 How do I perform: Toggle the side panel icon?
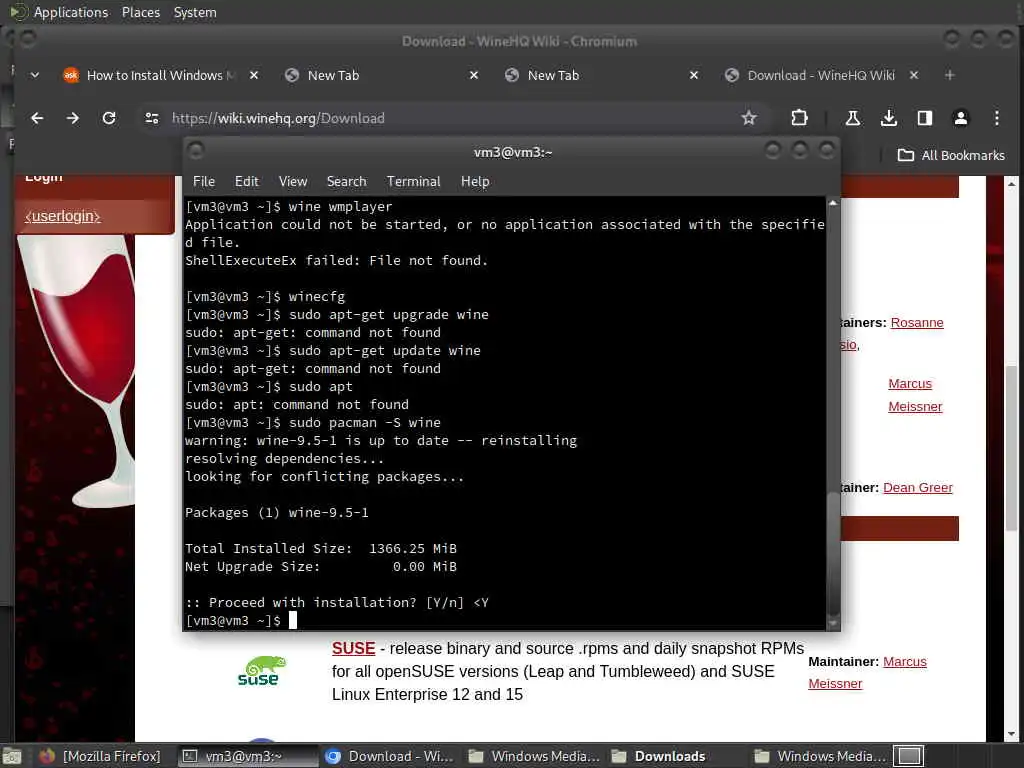pos(924,118)
